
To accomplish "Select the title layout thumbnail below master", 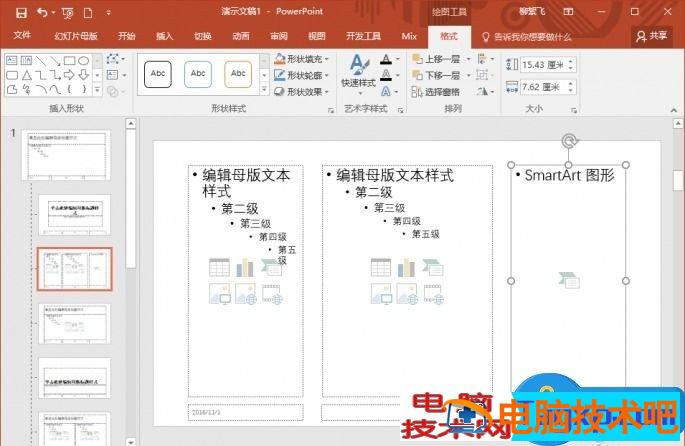I will (74, 215).
